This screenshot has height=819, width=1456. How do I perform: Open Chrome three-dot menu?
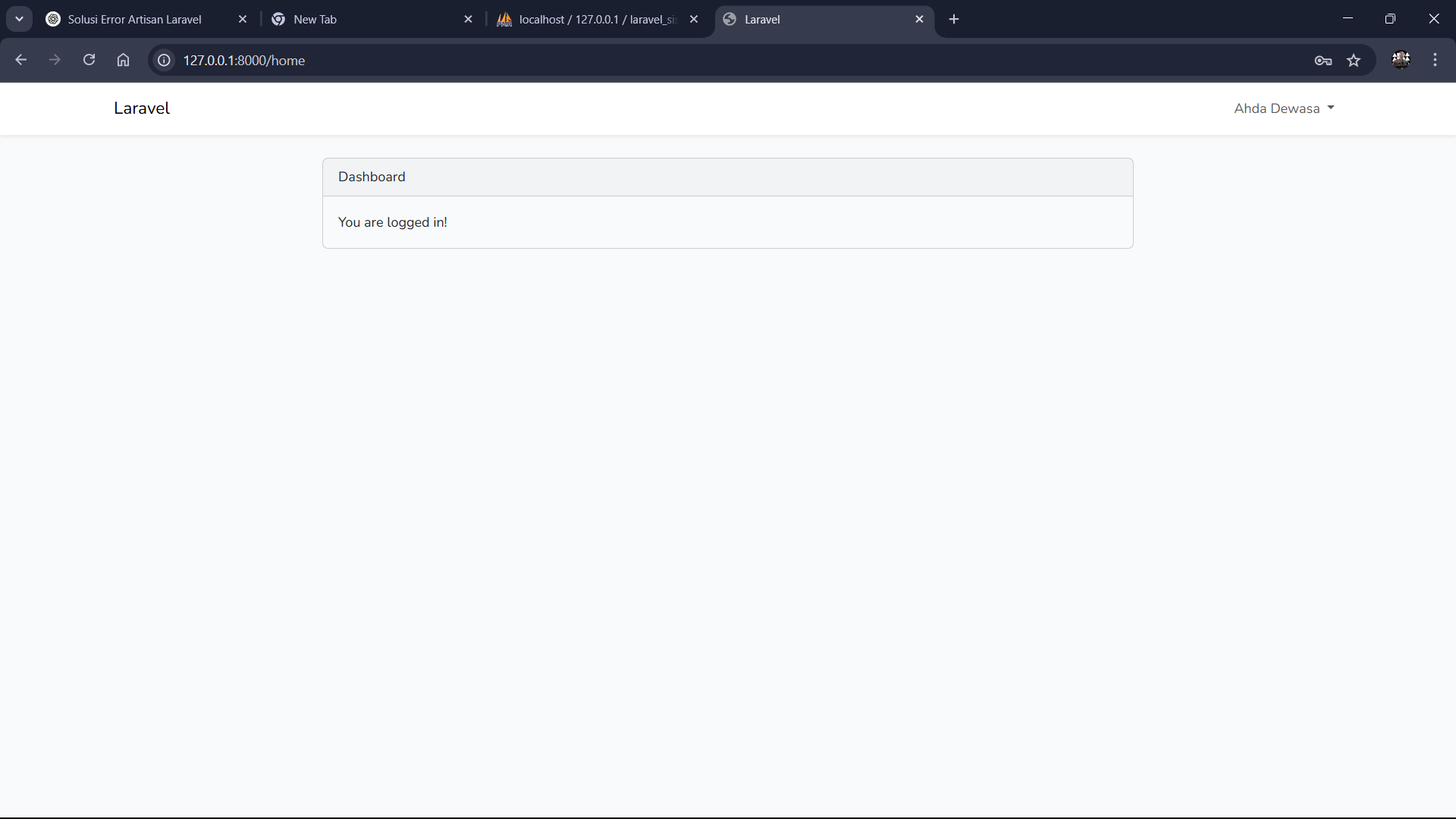[x=1435, y=60]
